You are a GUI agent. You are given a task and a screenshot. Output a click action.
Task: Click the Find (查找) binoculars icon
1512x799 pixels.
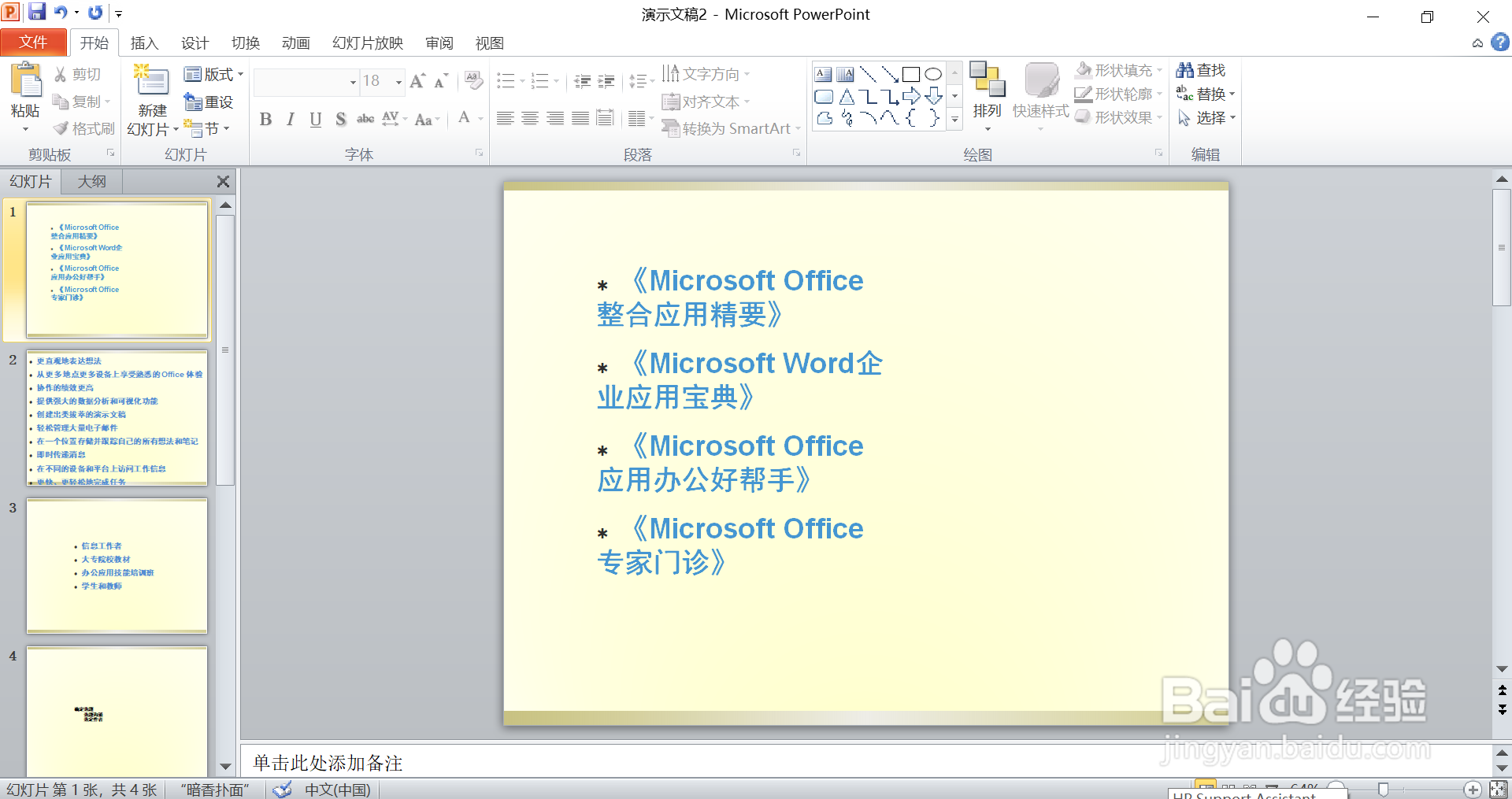pyautogui.click(x=1185, y=70)
